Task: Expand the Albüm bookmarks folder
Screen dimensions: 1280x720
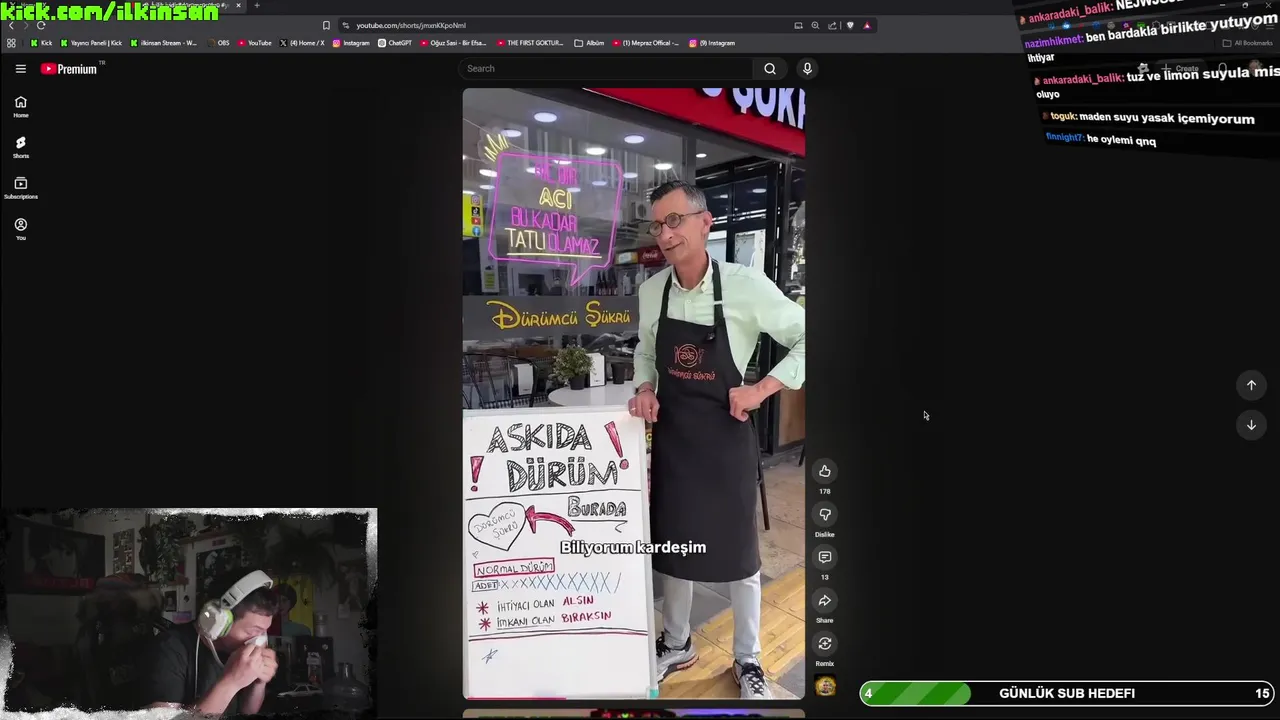Action: (x=589, y=43)
